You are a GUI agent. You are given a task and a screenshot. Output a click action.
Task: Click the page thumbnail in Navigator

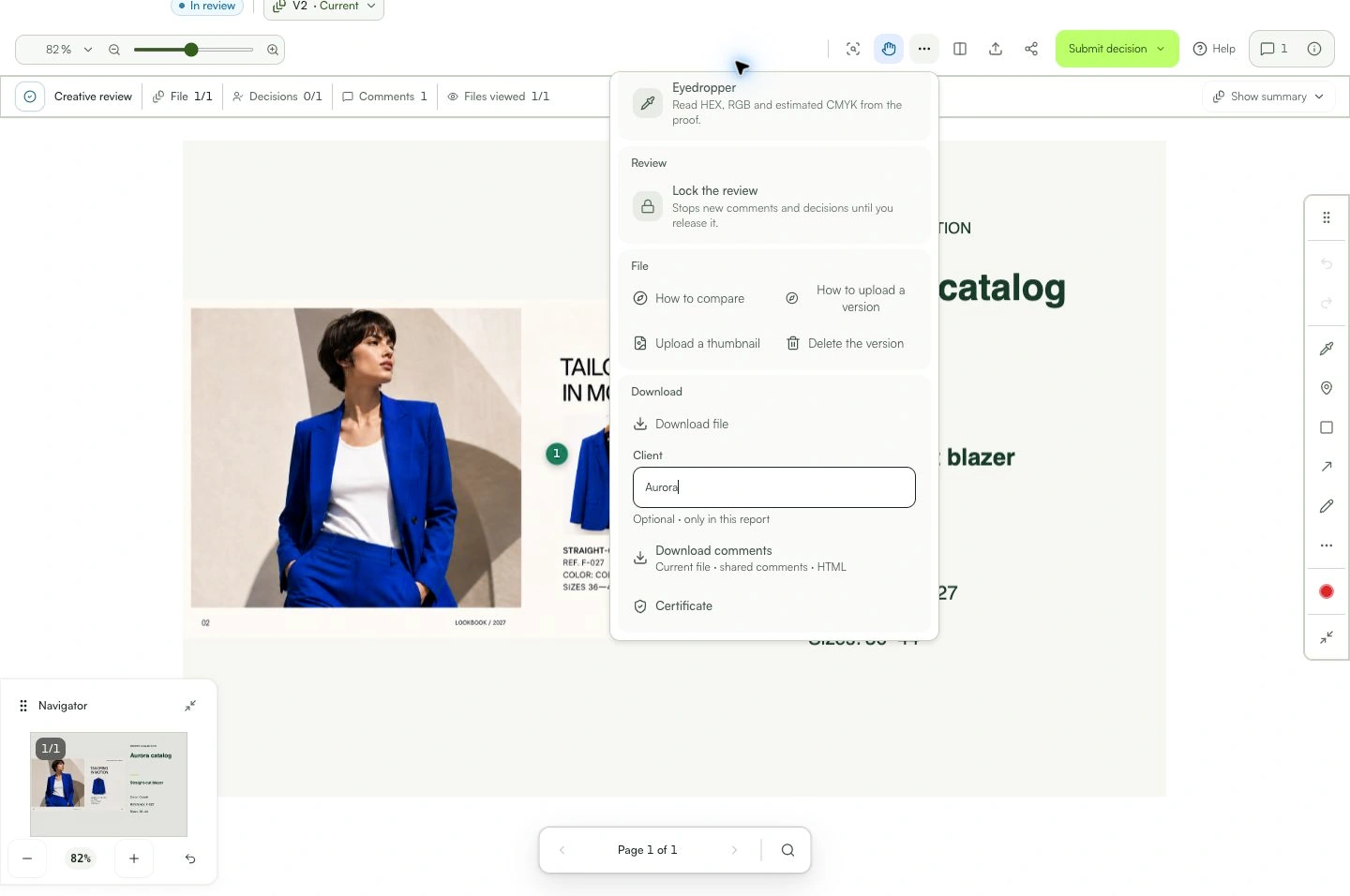(109, 784)
